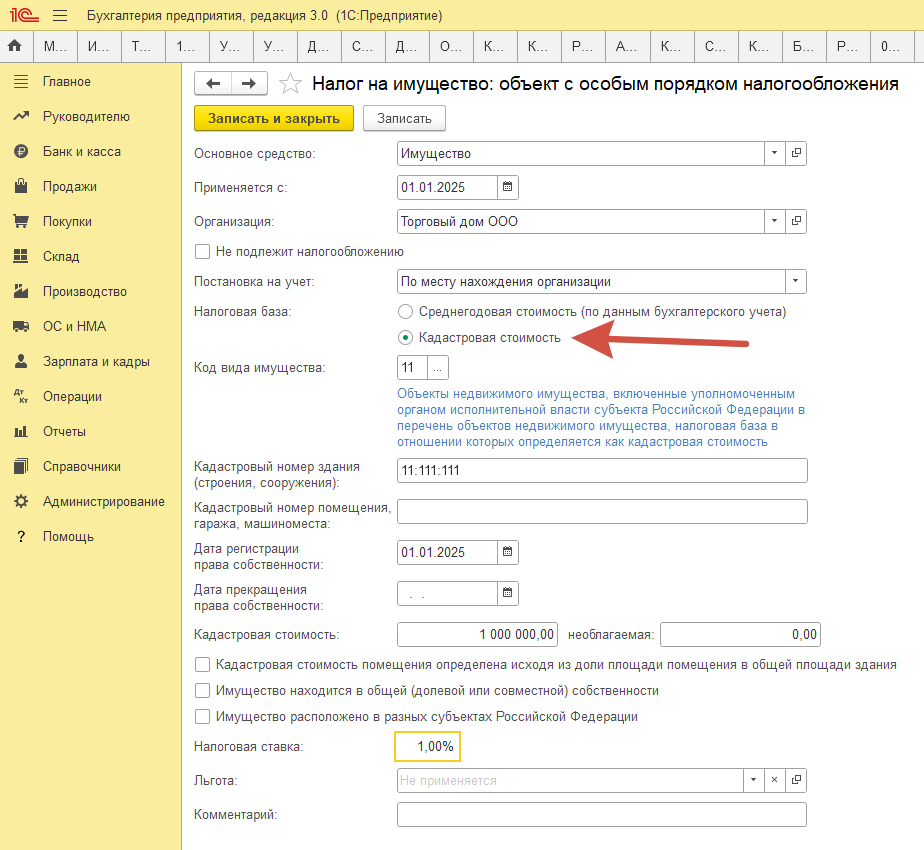Add the form to favorites with star icon
Screen dimensions: 924x850
(x=289, y=84)
